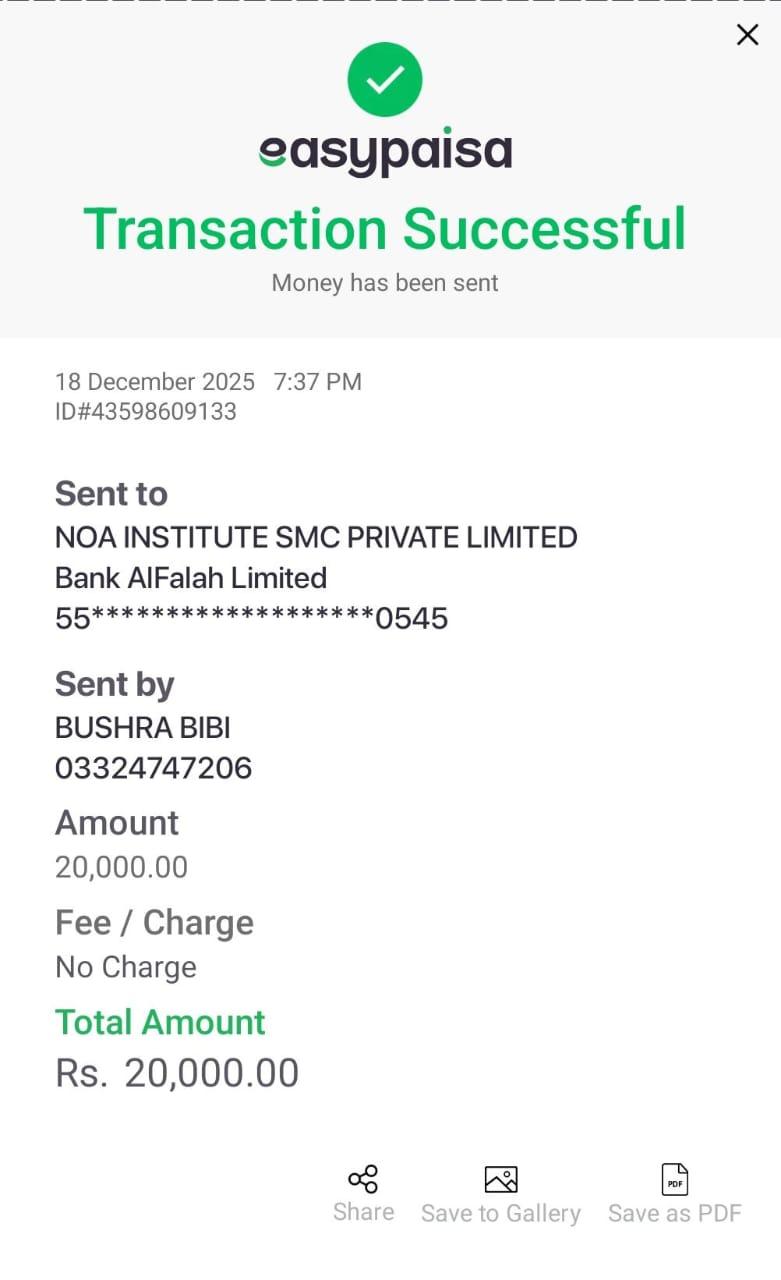The image size is (781, 1280).
Task: Select sender name BUSHRA BIBI
Action: pos(143,727)
